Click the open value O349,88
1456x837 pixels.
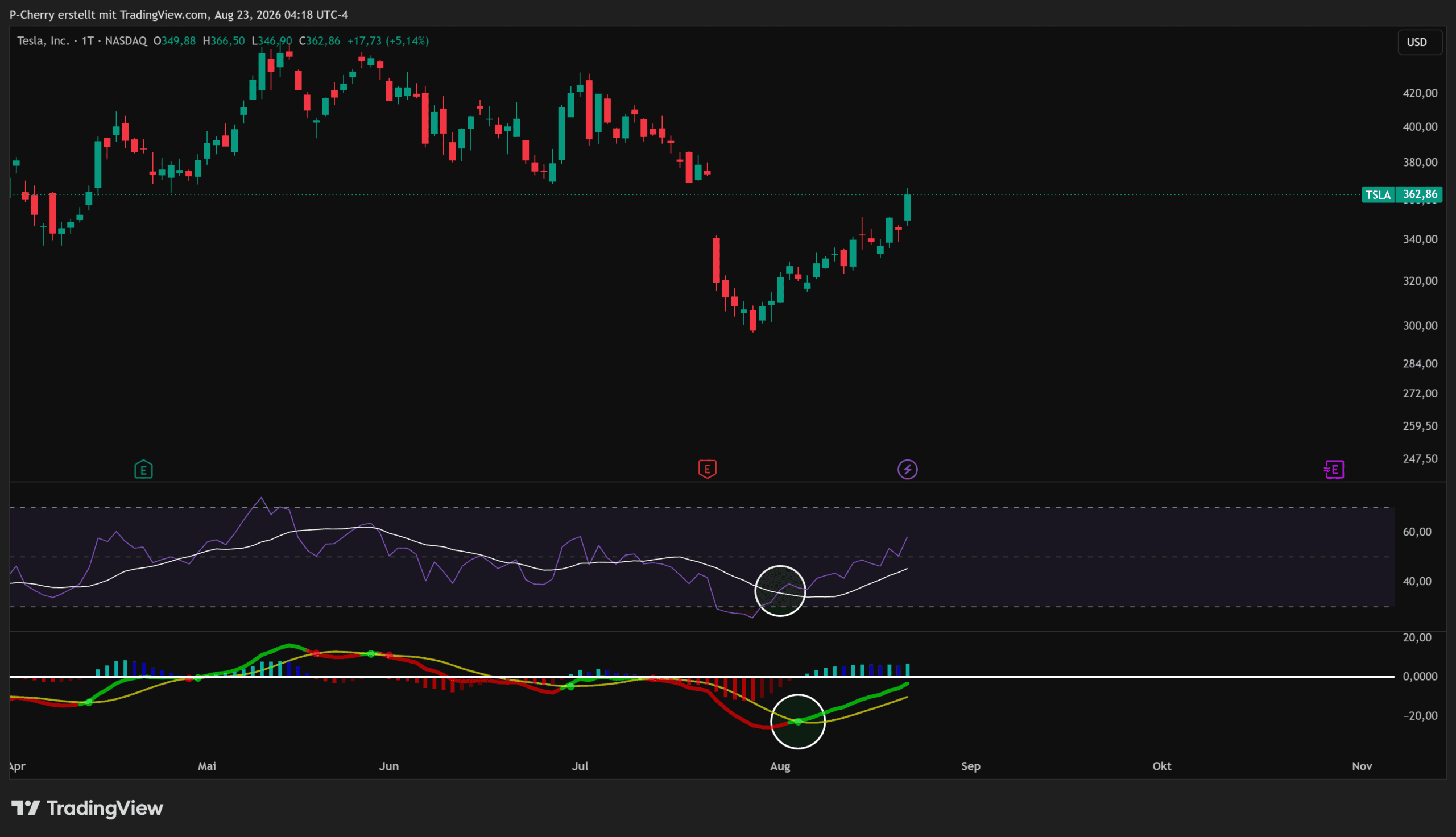point(175,41)
